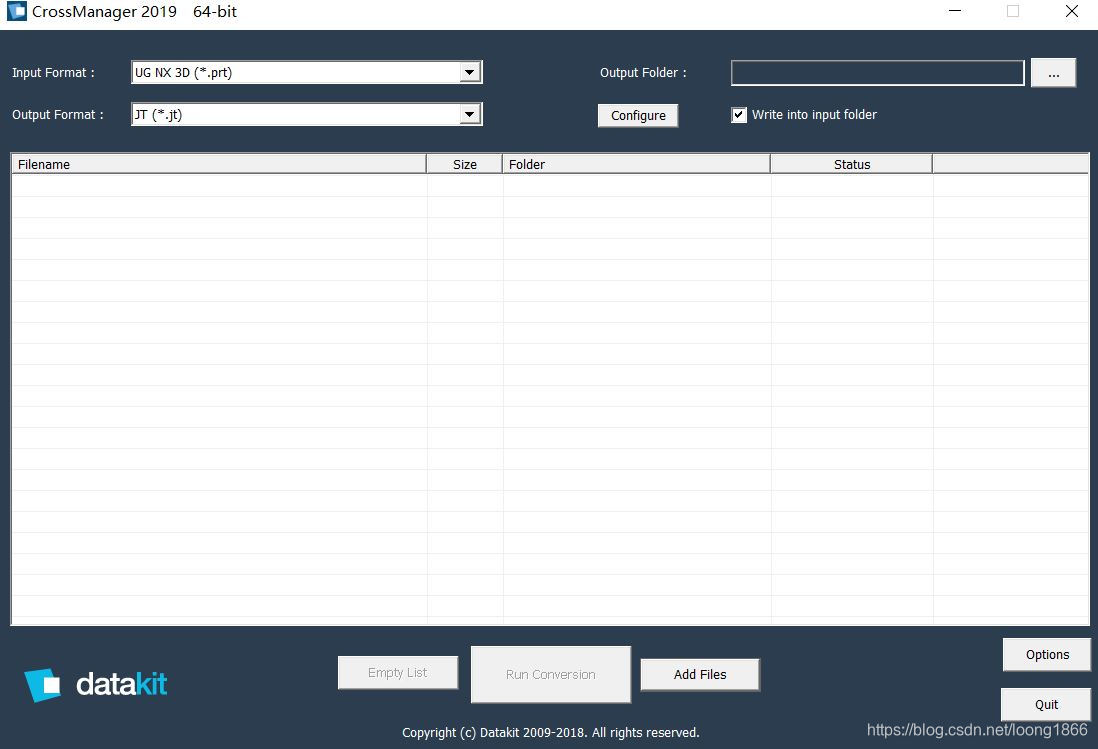
Task: Toggle Write into input folder checkbox
Action: [x=739, y=115]
